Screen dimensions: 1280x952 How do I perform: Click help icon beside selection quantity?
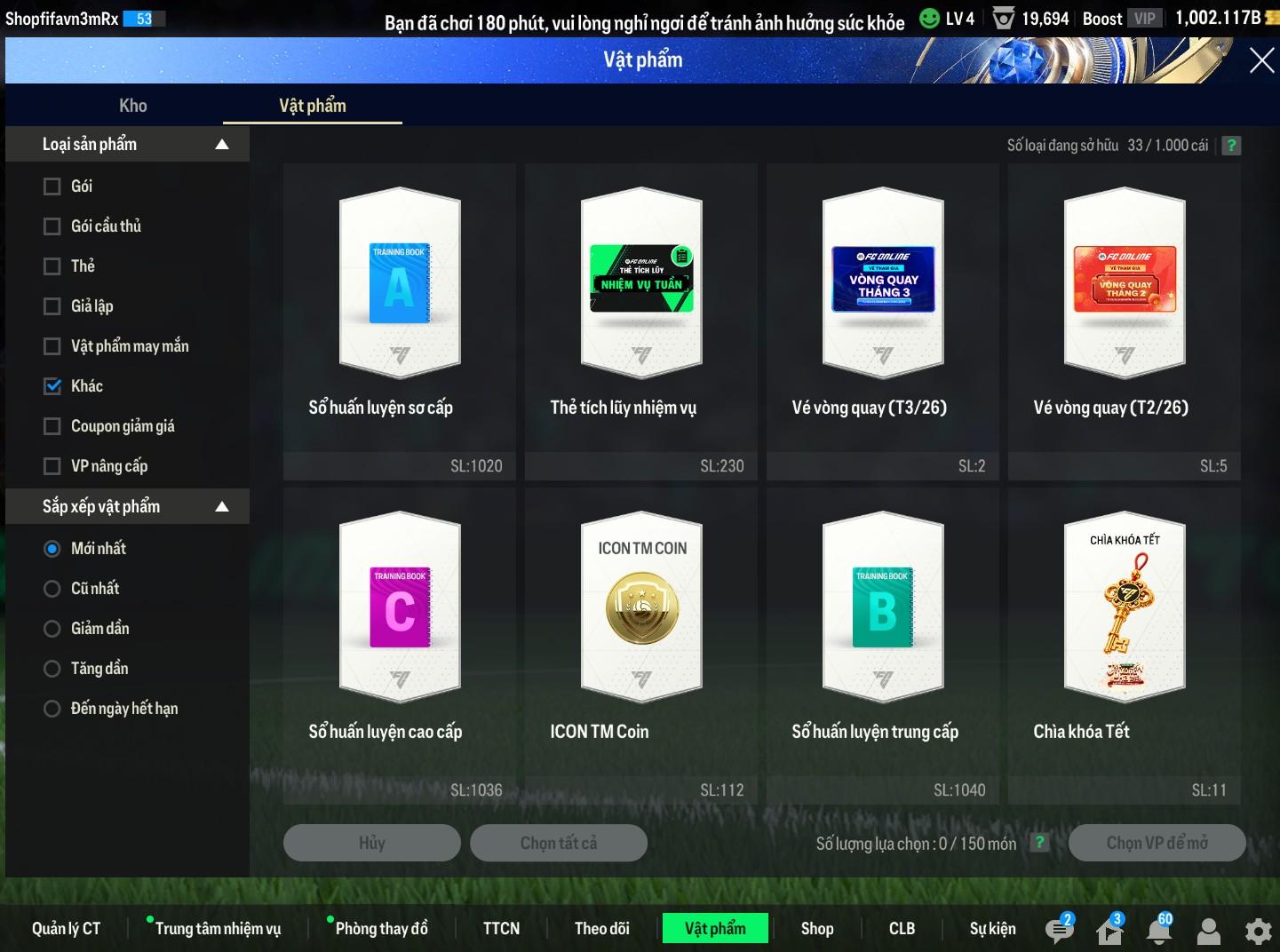1039,843
